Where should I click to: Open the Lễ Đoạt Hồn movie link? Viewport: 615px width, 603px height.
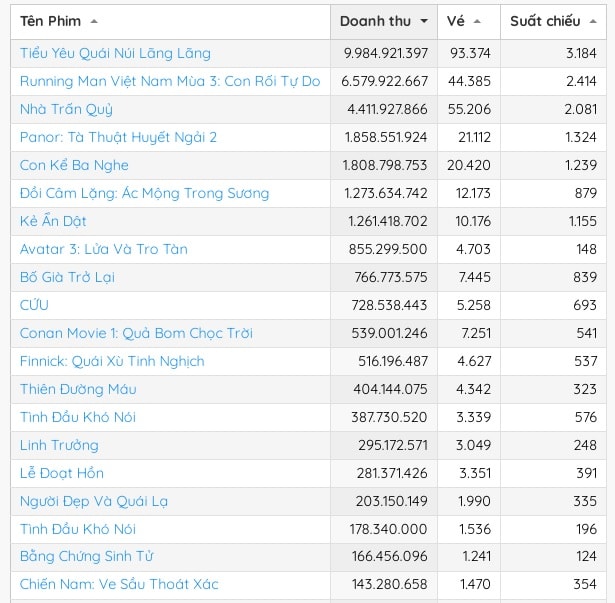pyautogui.click(x=62, y=473)
